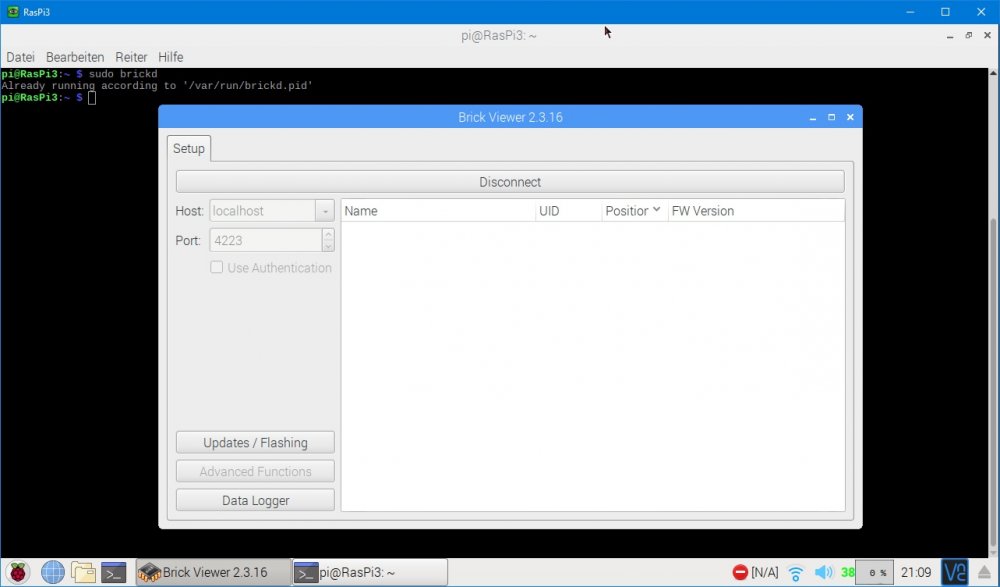Click the Port input field
1000x587 pixels.
(265, 240)
